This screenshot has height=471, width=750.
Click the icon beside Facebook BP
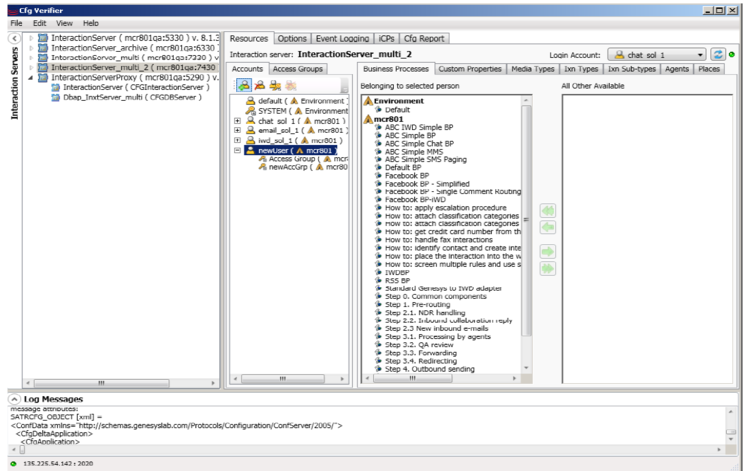pos(378,175)
